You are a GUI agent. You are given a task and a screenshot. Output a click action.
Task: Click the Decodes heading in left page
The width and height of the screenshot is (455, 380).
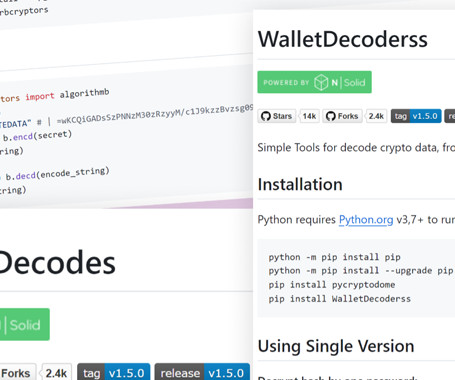[57, 263]
